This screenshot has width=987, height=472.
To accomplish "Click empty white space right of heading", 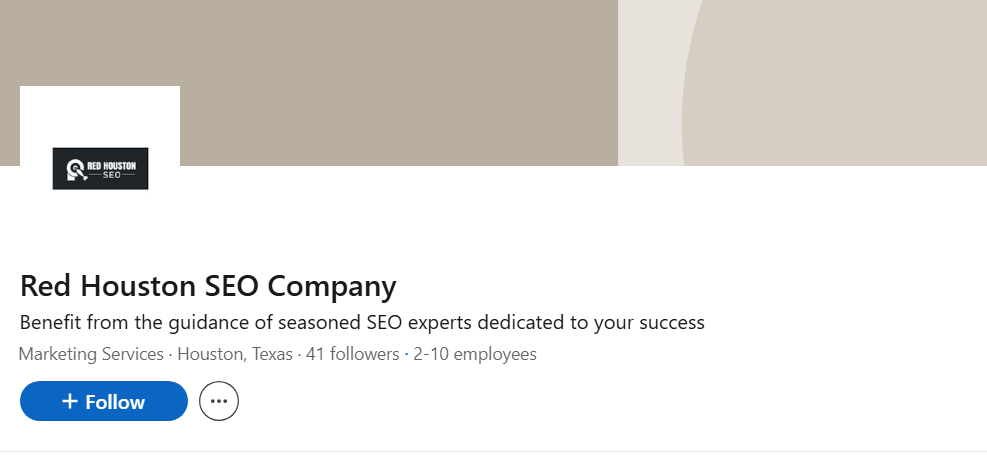I will point(700,287).
